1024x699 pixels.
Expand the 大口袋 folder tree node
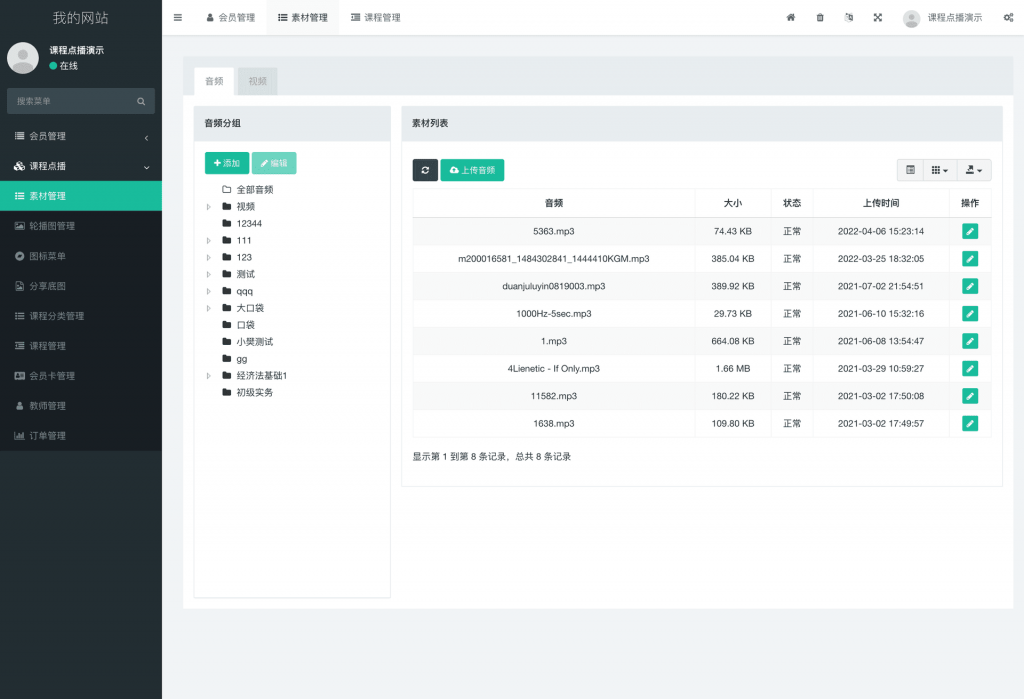pyautogui.click(x=209, y=308)
